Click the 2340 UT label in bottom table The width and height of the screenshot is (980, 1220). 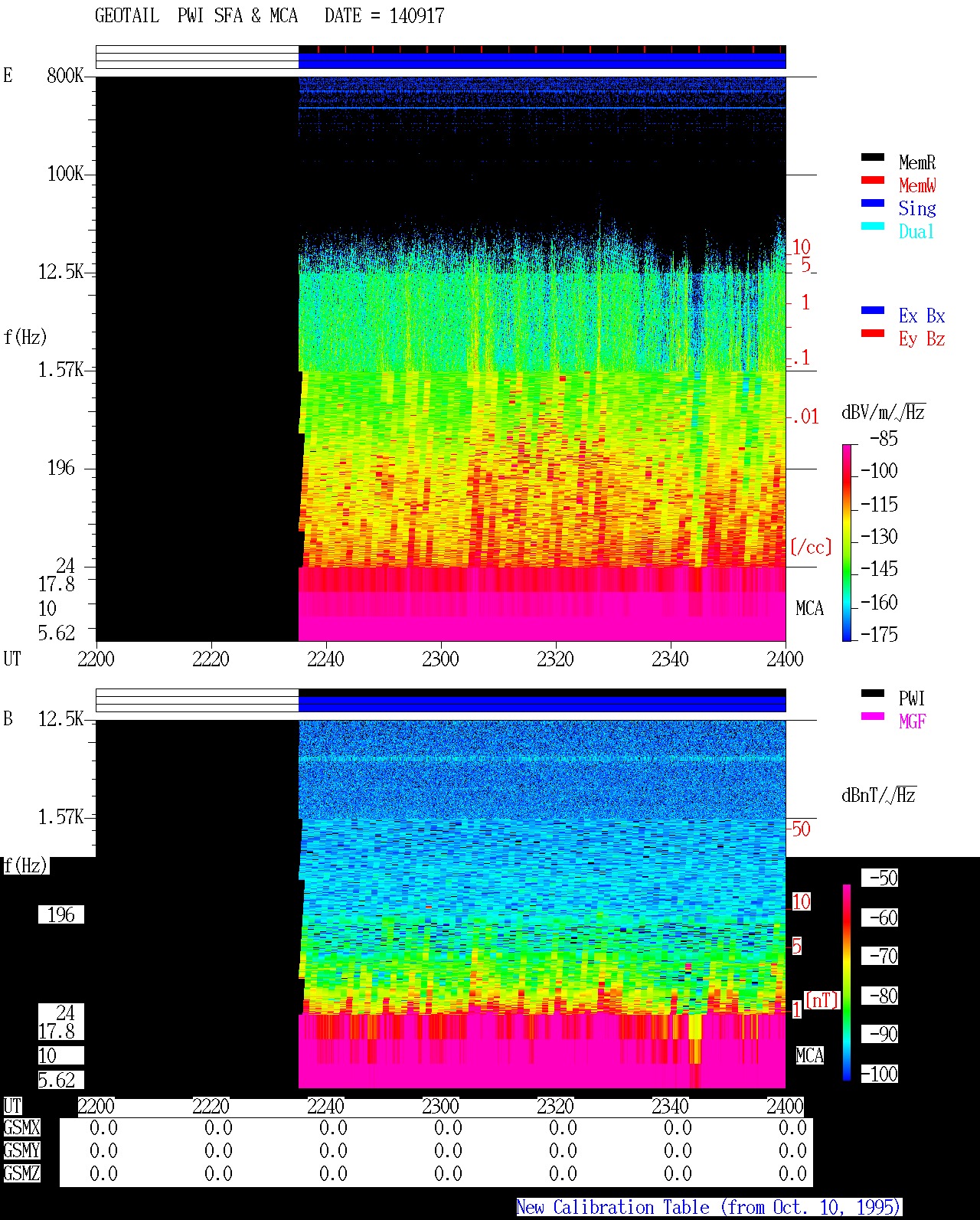click(670, 1106)
